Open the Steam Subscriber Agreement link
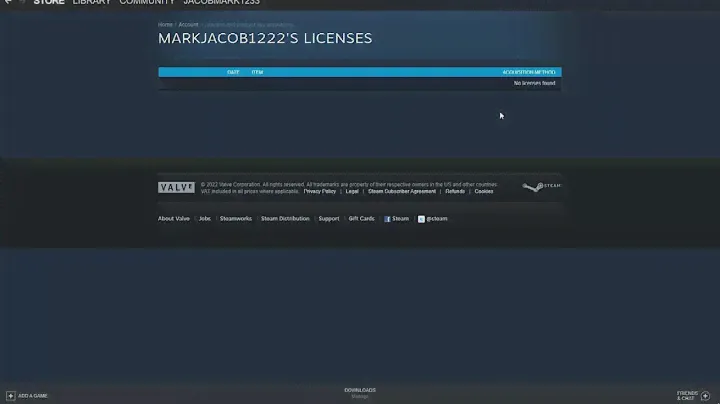 (402, 191)
